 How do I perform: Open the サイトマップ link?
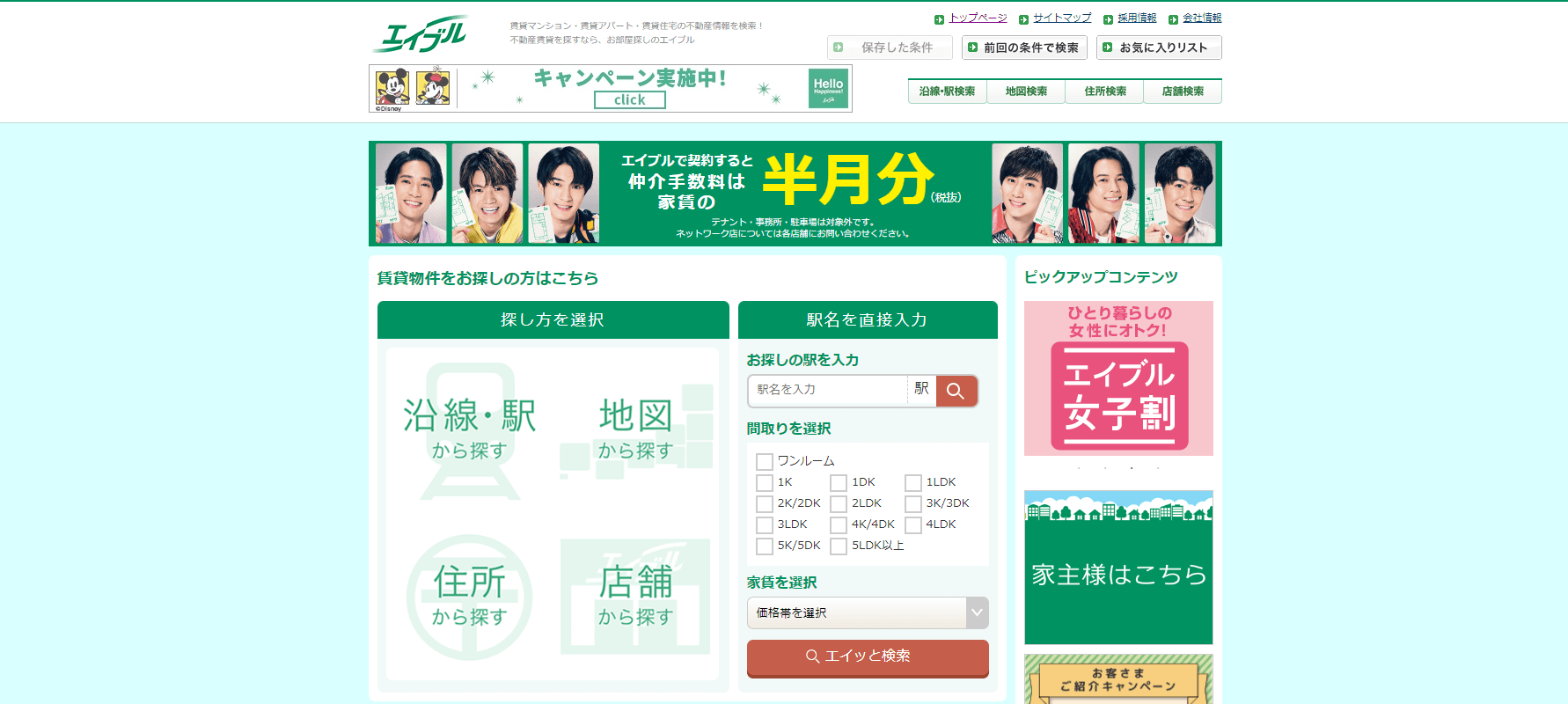pyautogui.click(x=1062, y=18)
